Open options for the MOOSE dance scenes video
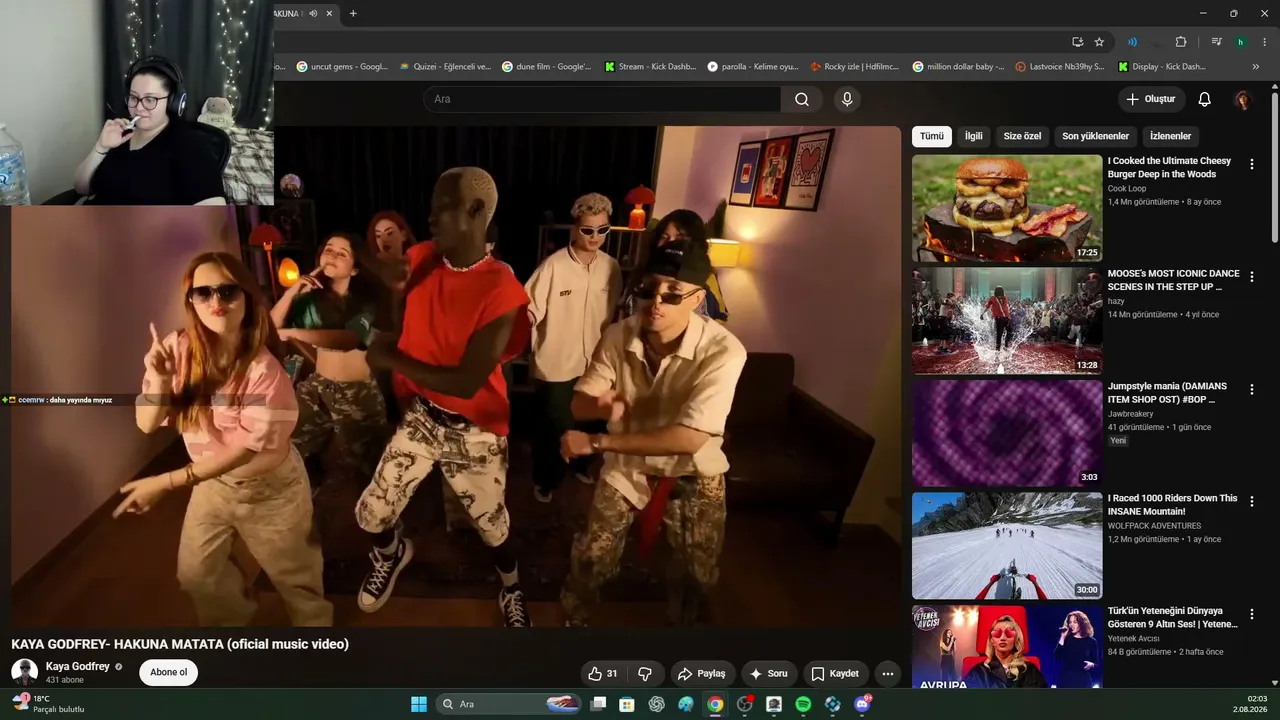Image resolution: width=1280 pixels, height=720 pixels. [1252, 277]
